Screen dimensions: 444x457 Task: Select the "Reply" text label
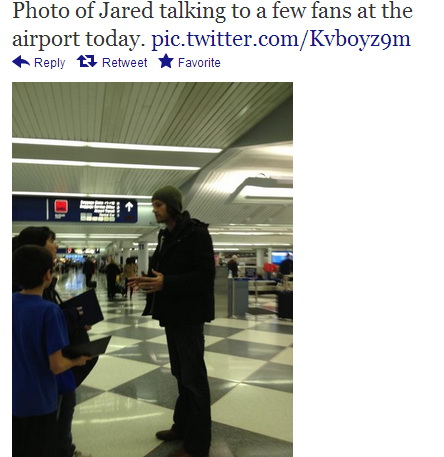(x=50, y=63)
